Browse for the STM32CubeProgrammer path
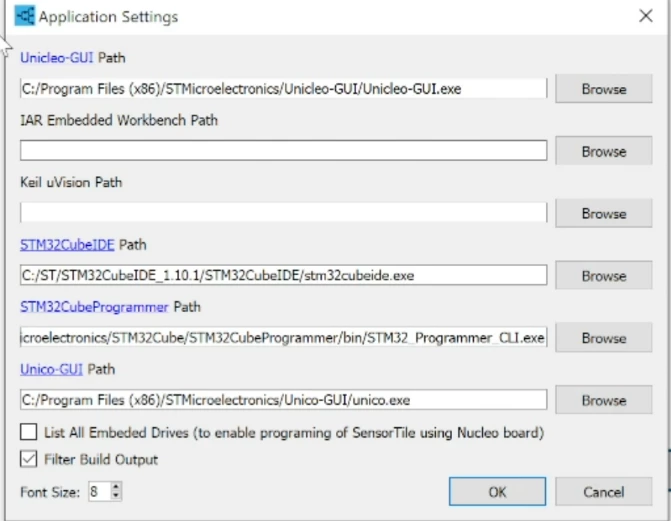 (604, 338)
